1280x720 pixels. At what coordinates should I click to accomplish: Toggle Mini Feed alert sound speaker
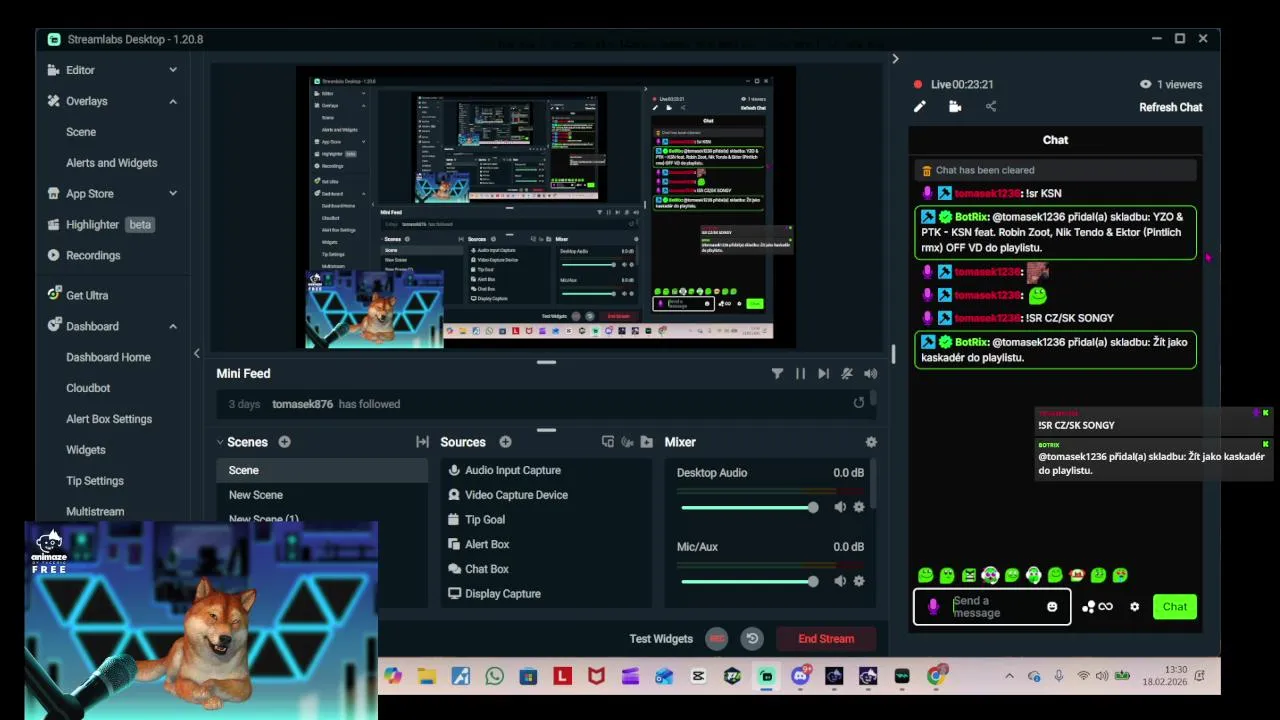870,373
